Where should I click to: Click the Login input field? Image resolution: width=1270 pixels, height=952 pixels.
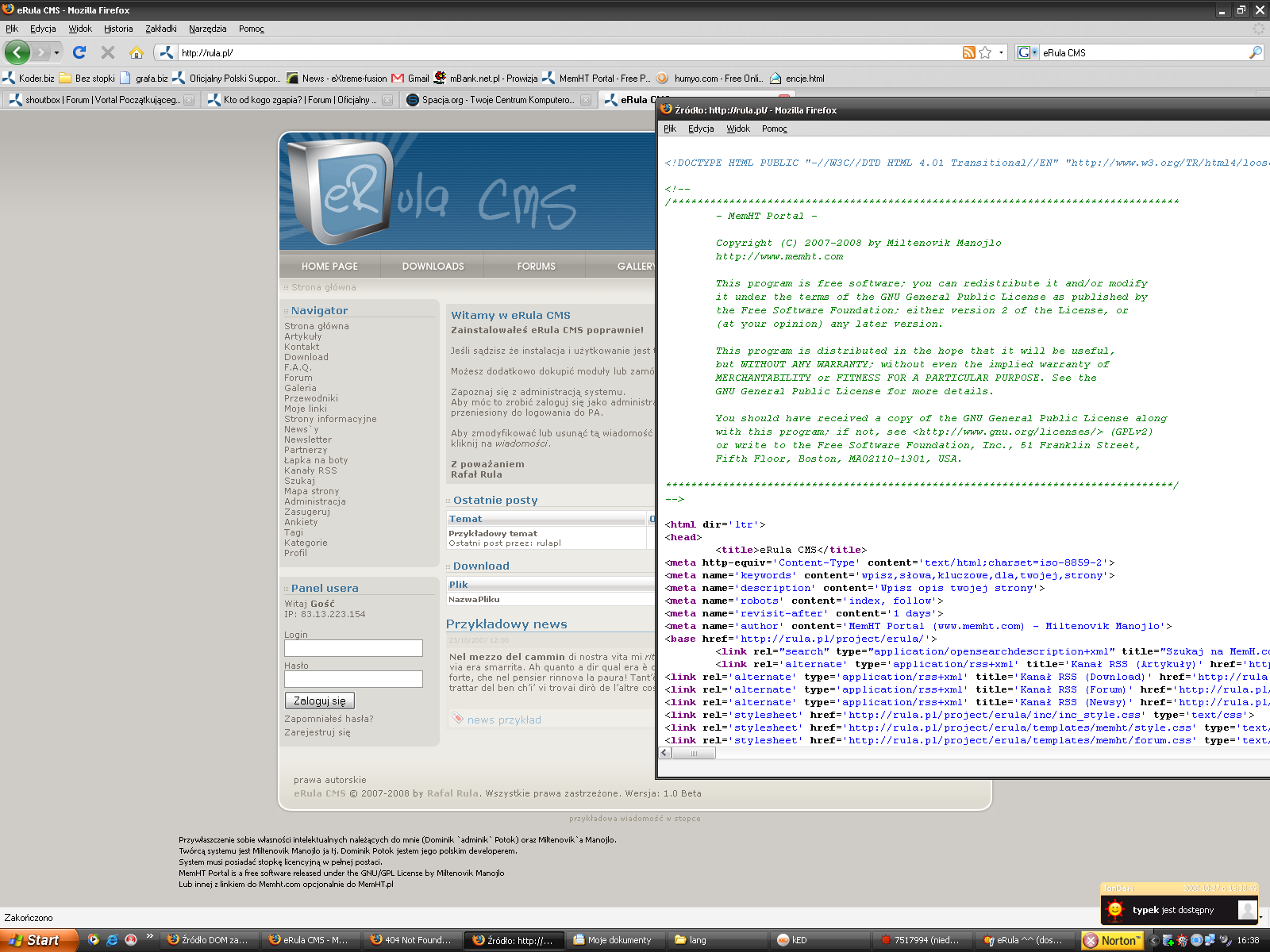point(353,648)
